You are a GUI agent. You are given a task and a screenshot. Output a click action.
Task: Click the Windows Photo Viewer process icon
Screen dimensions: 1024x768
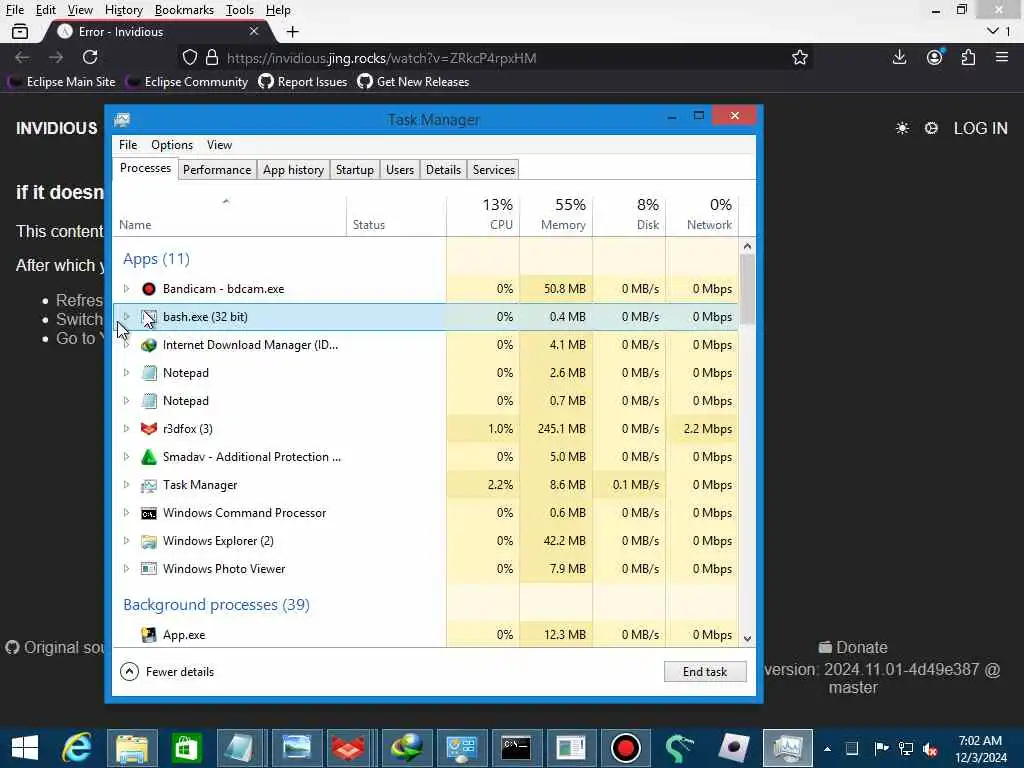click(149, 569)
